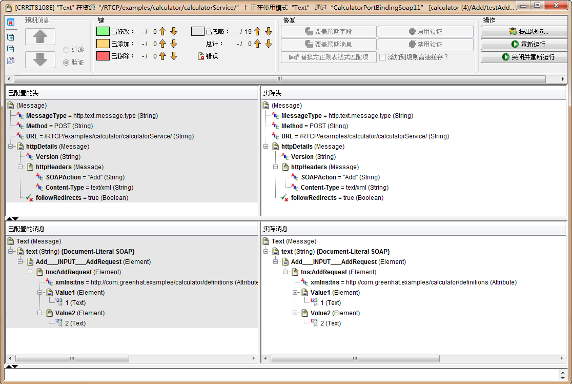The image size is (572, 384).
Task: Collapse the httpHeaders node in the right pane
Action: (276, 167)
